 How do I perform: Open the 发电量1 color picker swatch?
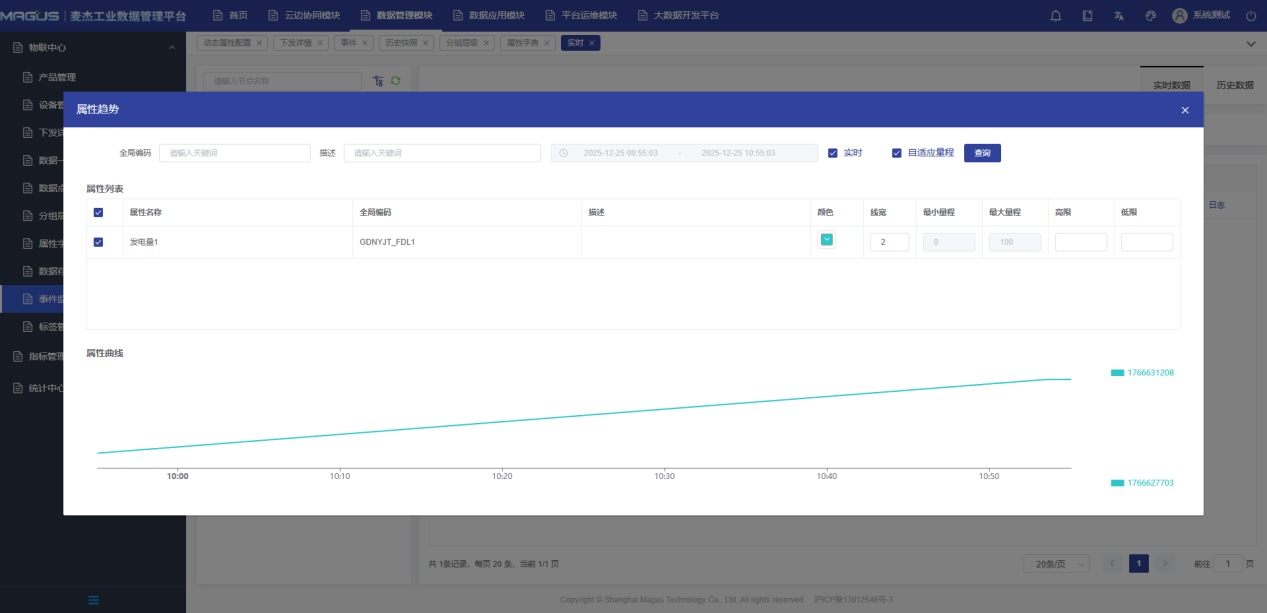point(827,240)
